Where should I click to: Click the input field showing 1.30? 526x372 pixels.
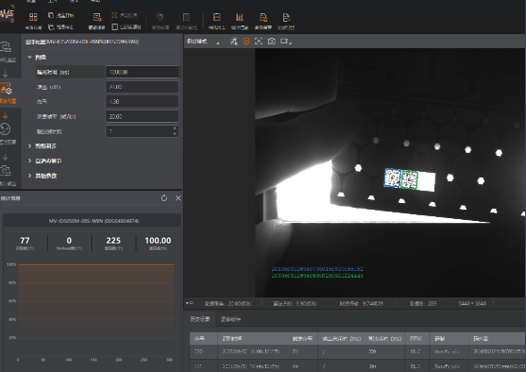(142, 102)
